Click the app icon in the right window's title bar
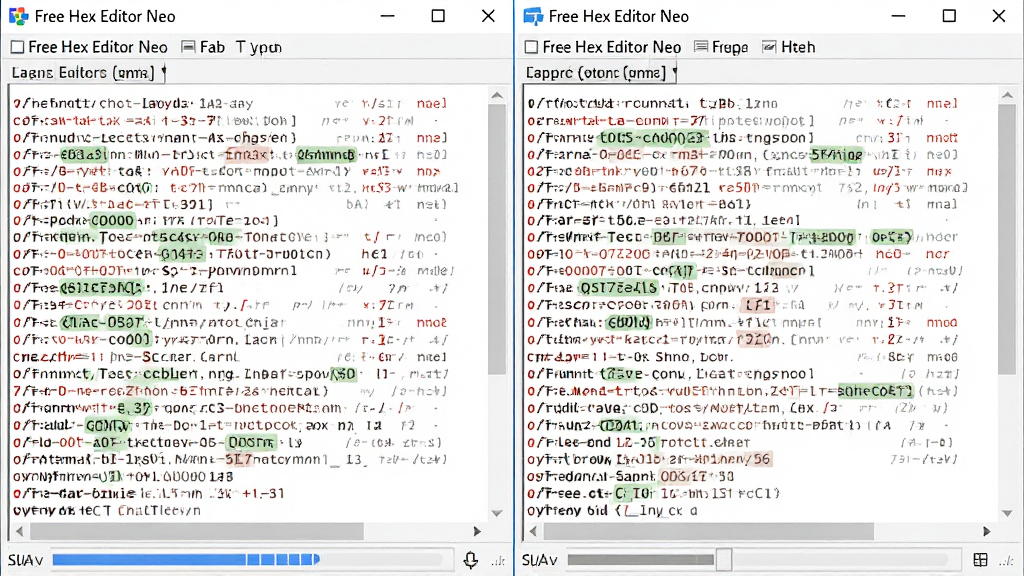Viewport: 1024px width, 576px height. tap(533, 16)
